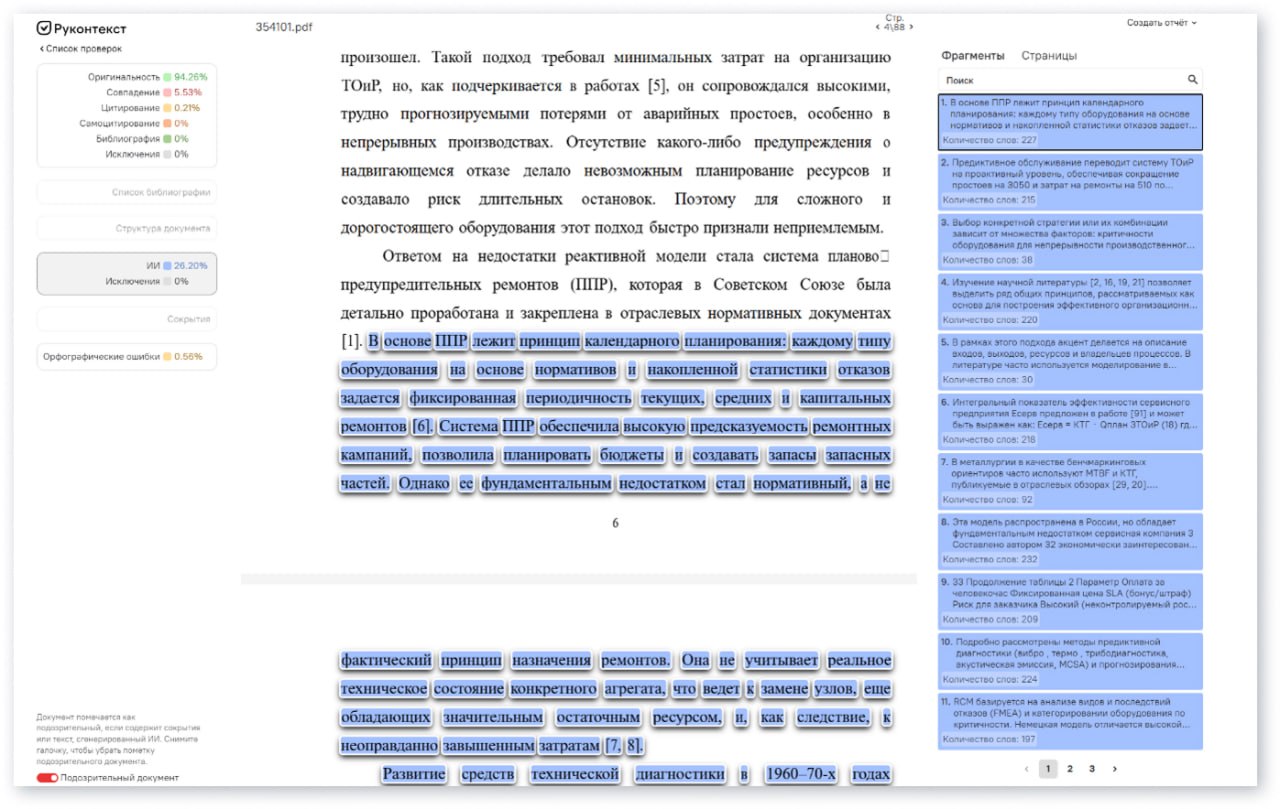The width and height of the screenshot is (1280, 809).
Task: Click the red Совпадение color square
Action: [167, 92]
